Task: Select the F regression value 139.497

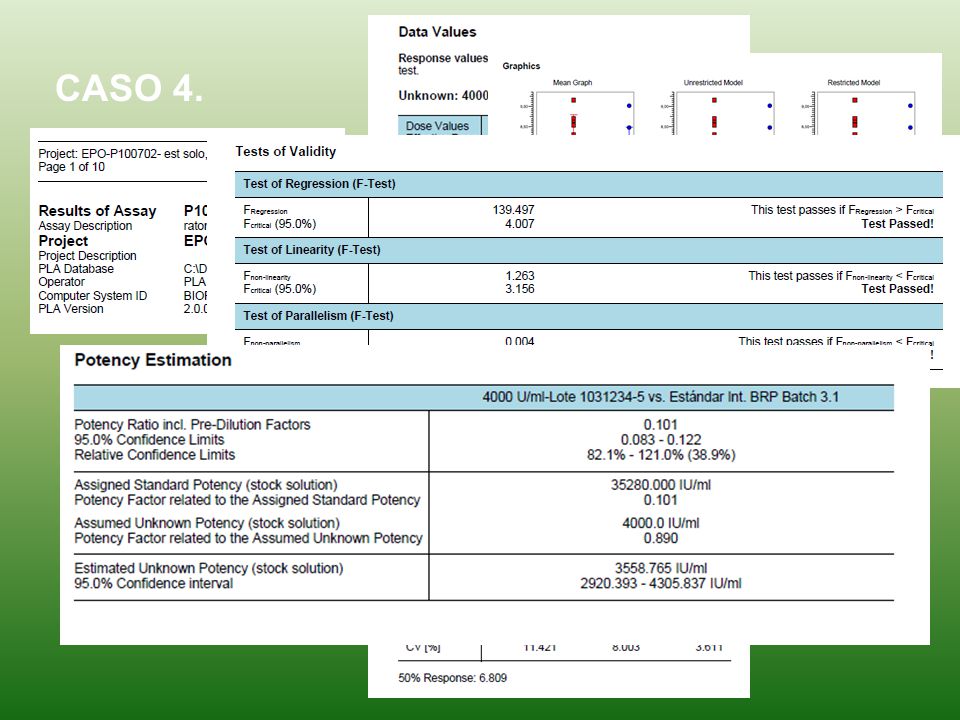Action: click(x=514, y=210)
